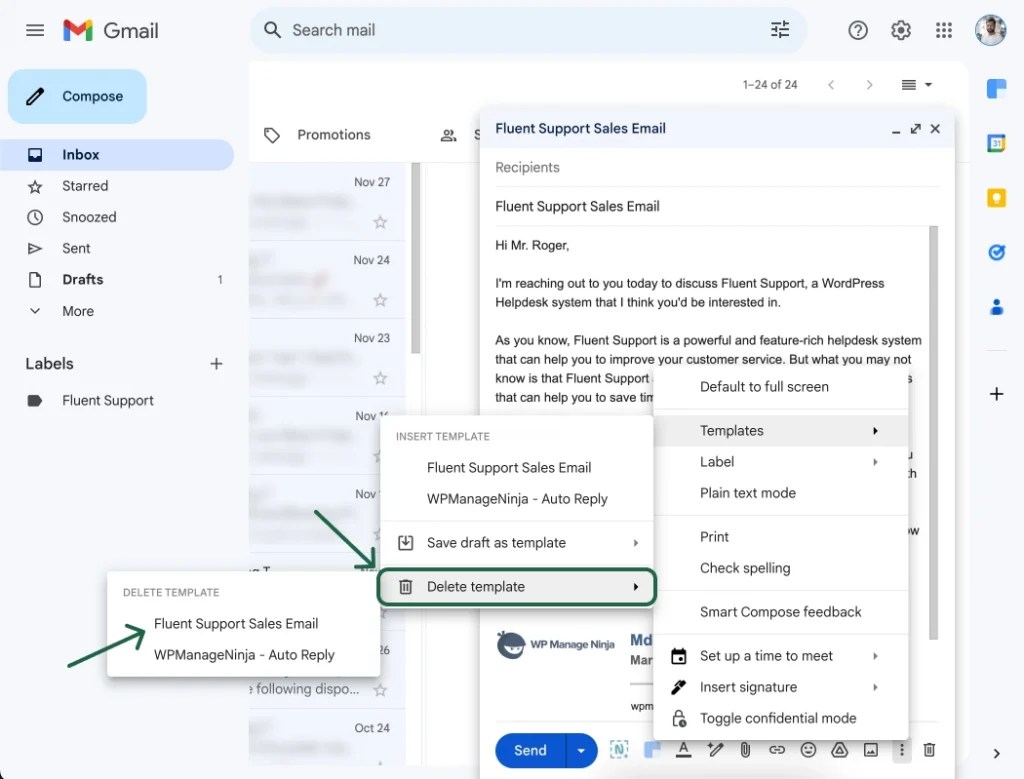Attach a file using the paperclip icon
The width and height of the screenshot is (1024, 779).
(745, 749)
